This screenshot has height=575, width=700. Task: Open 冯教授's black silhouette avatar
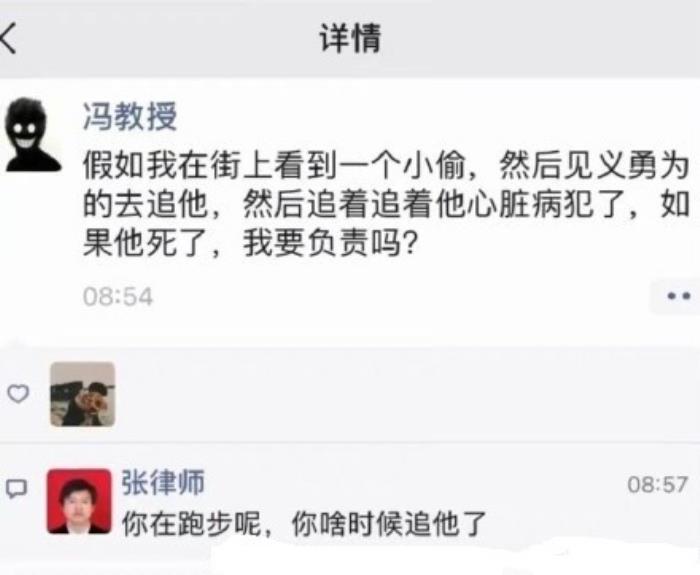(x=32, y=135)
